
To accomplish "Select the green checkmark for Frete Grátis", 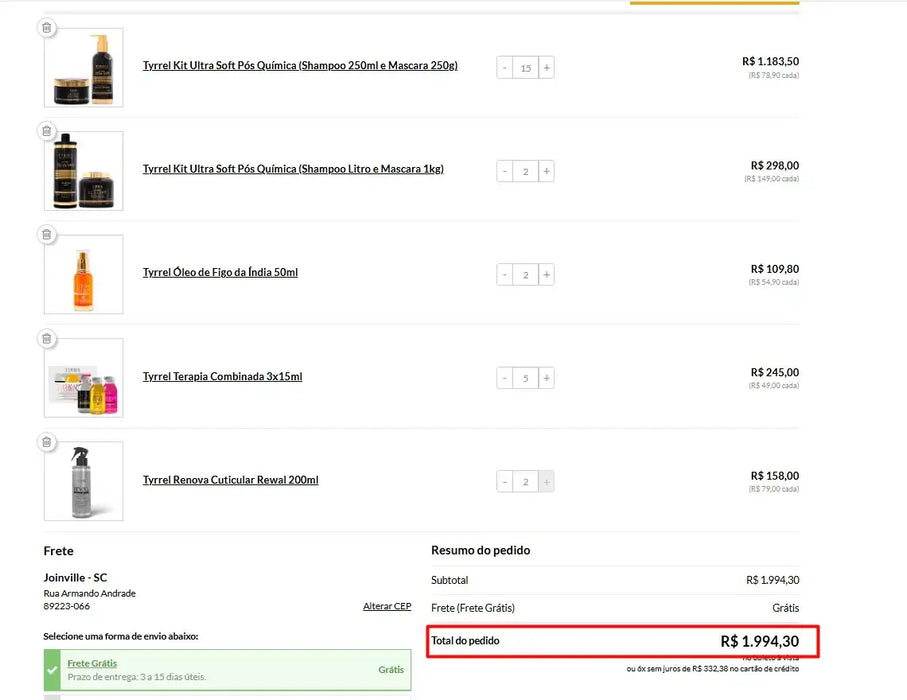I will pos(52,669).
